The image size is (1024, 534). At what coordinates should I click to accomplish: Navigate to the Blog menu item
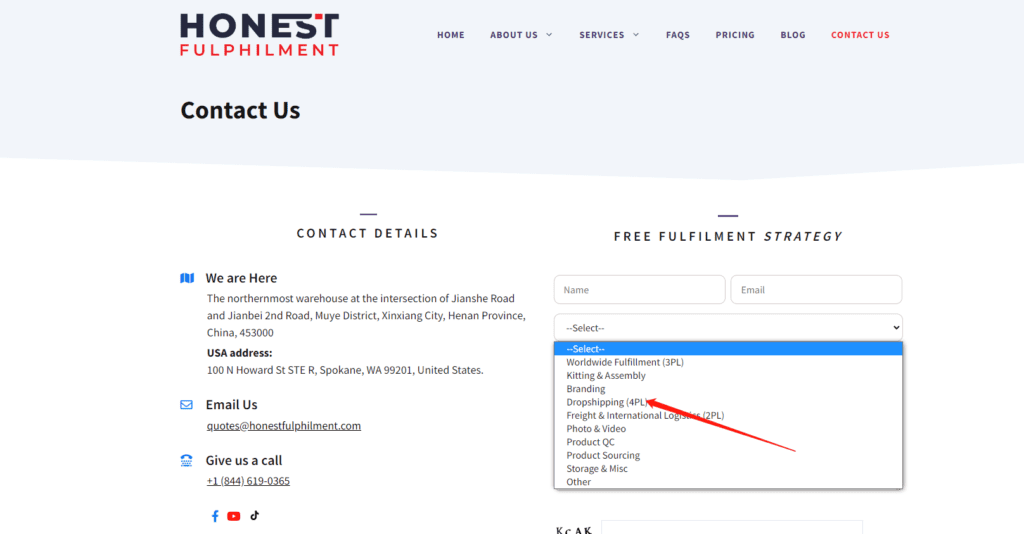(x=793, y=35)
